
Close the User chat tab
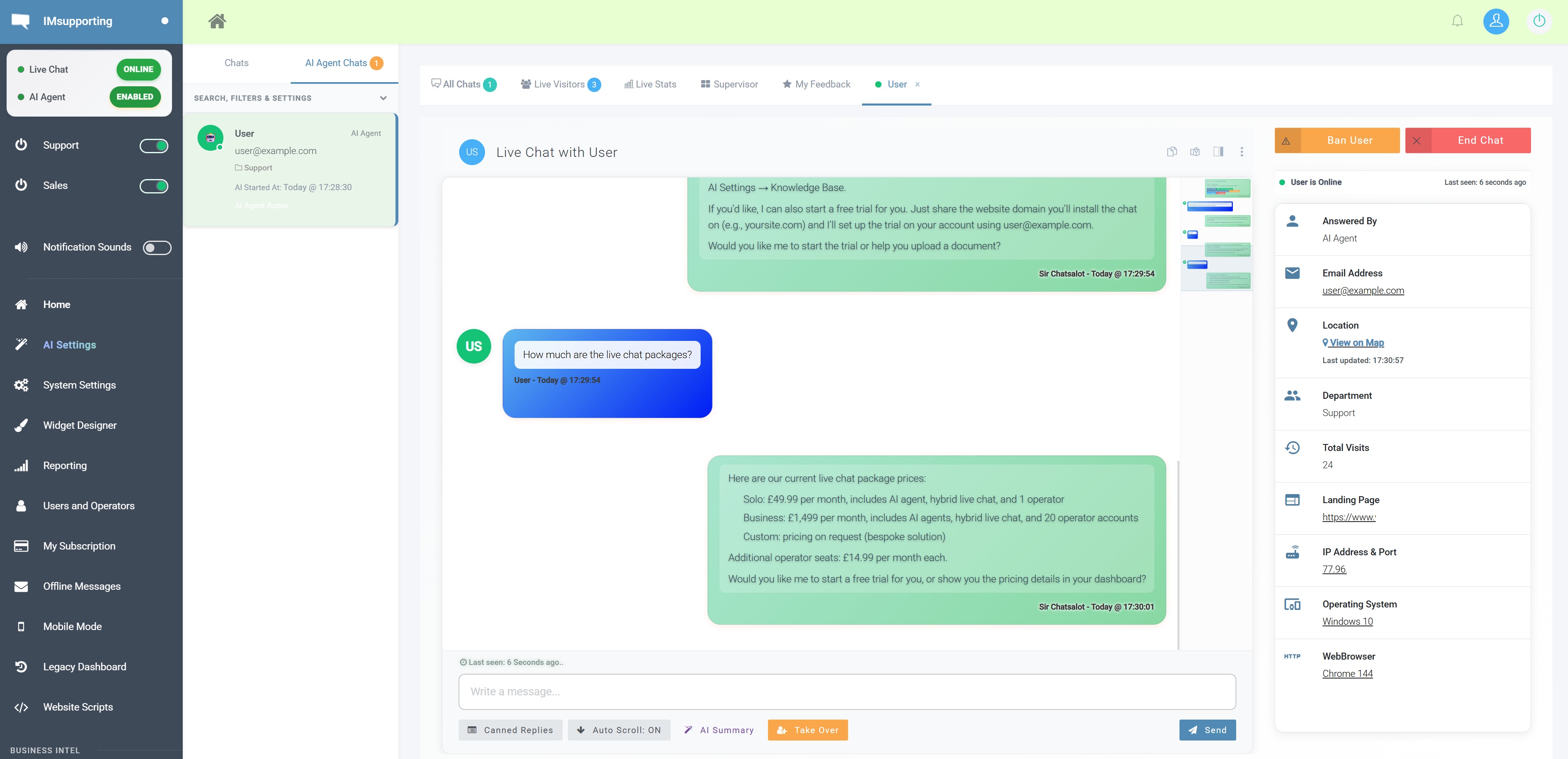coord(917,85)
